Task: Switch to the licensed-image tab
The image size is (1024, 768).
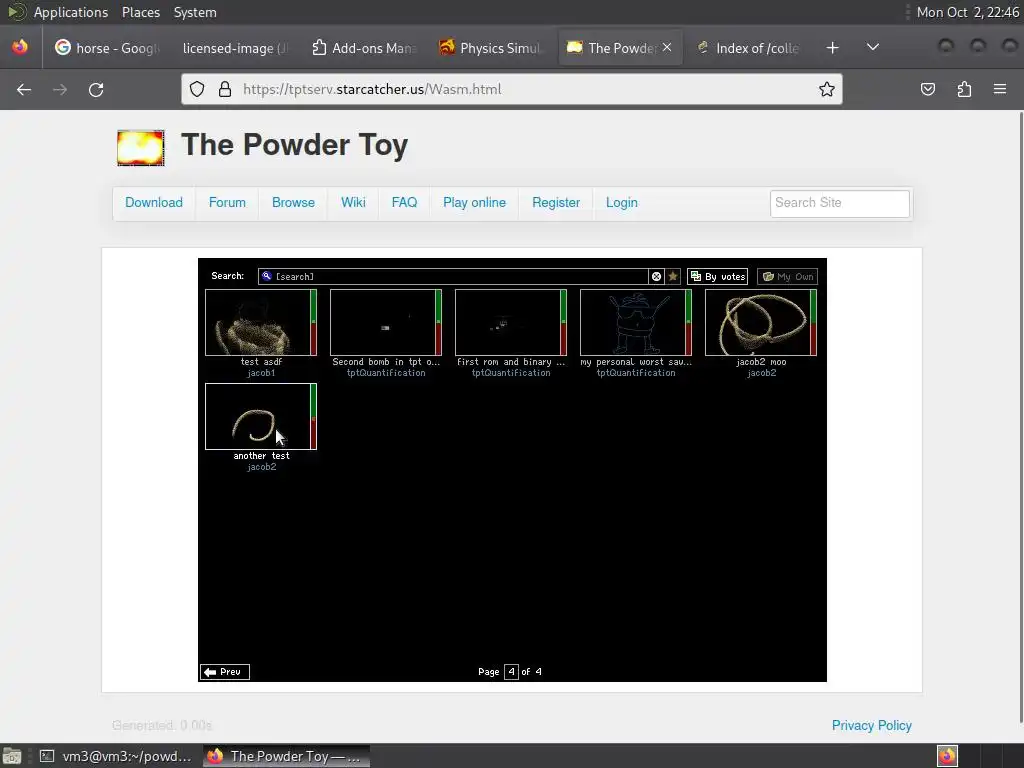Action: click(235, 48)
